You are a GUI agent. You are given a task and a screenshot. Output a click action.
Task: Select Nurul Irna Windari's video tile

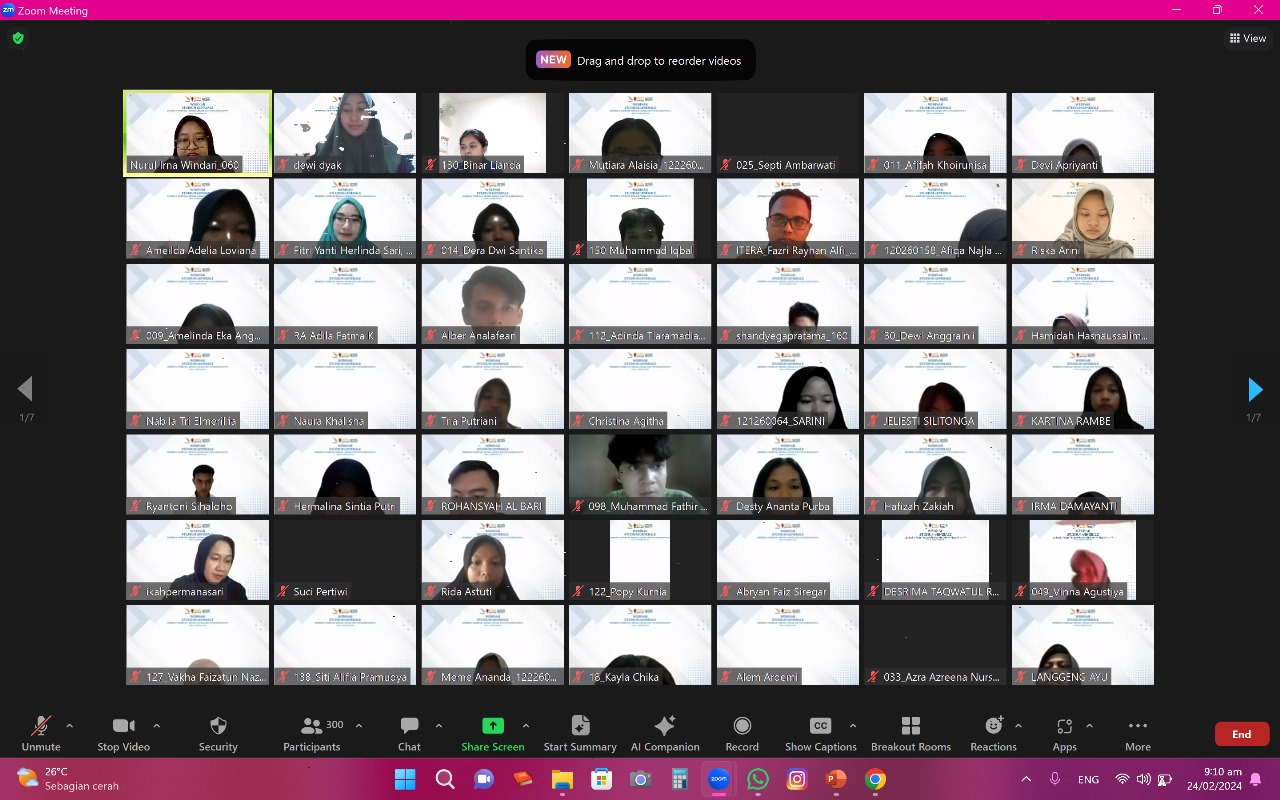coord(197,133)
